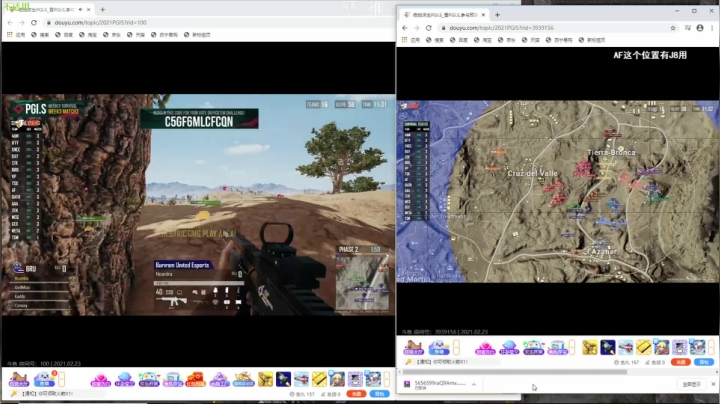The image size is (720, 404).
Task: Click the castle activity icon in the right gift bar
Action: [x=413, y=348]
